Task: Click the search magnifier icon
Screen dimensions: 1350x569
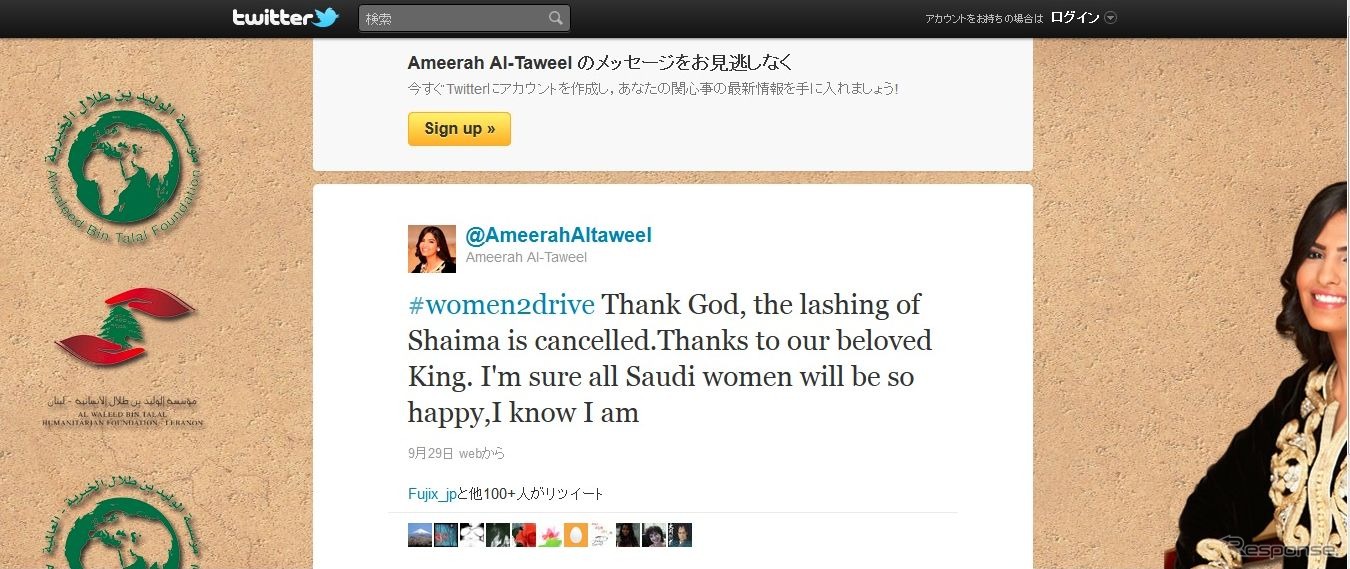Action: [556, 18]
